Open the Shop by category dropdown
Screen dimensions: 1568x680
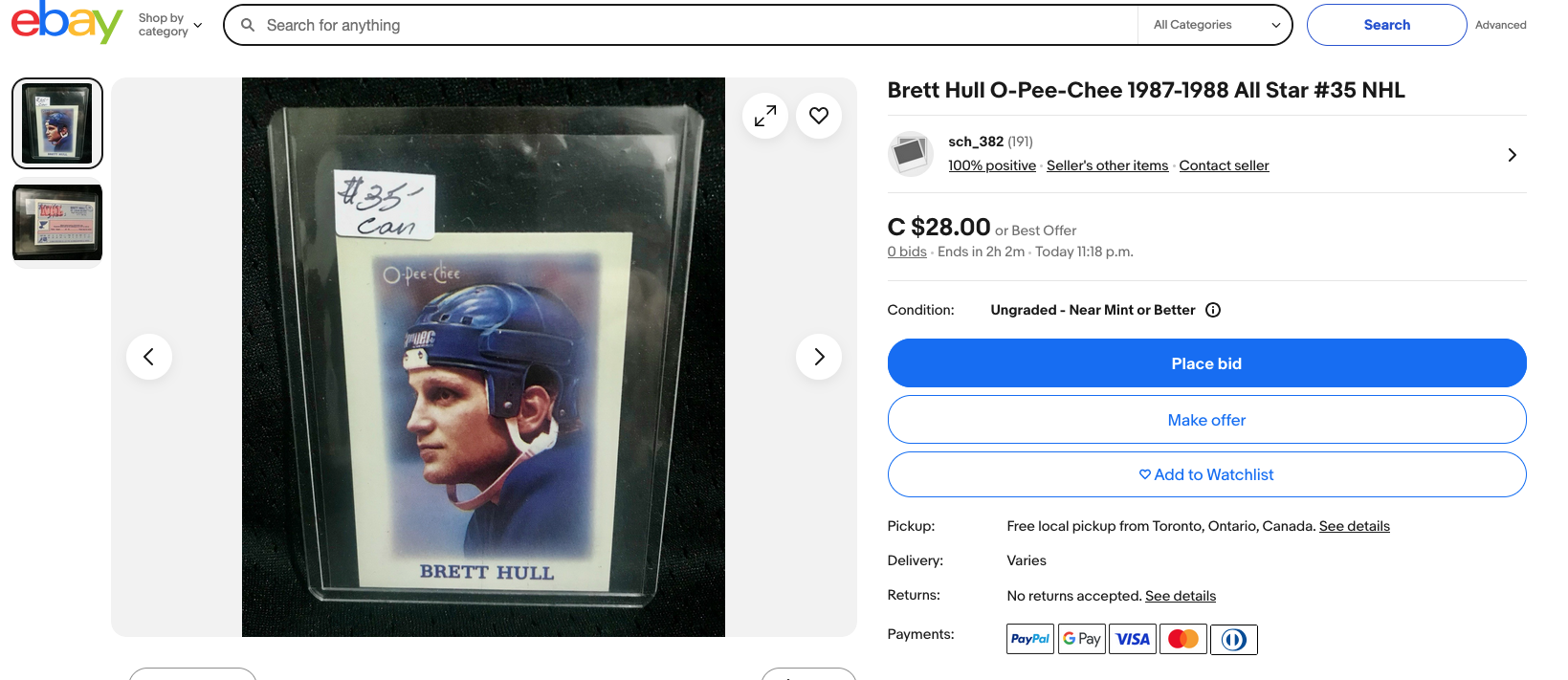pyautogui.click(x=170, y=25)
